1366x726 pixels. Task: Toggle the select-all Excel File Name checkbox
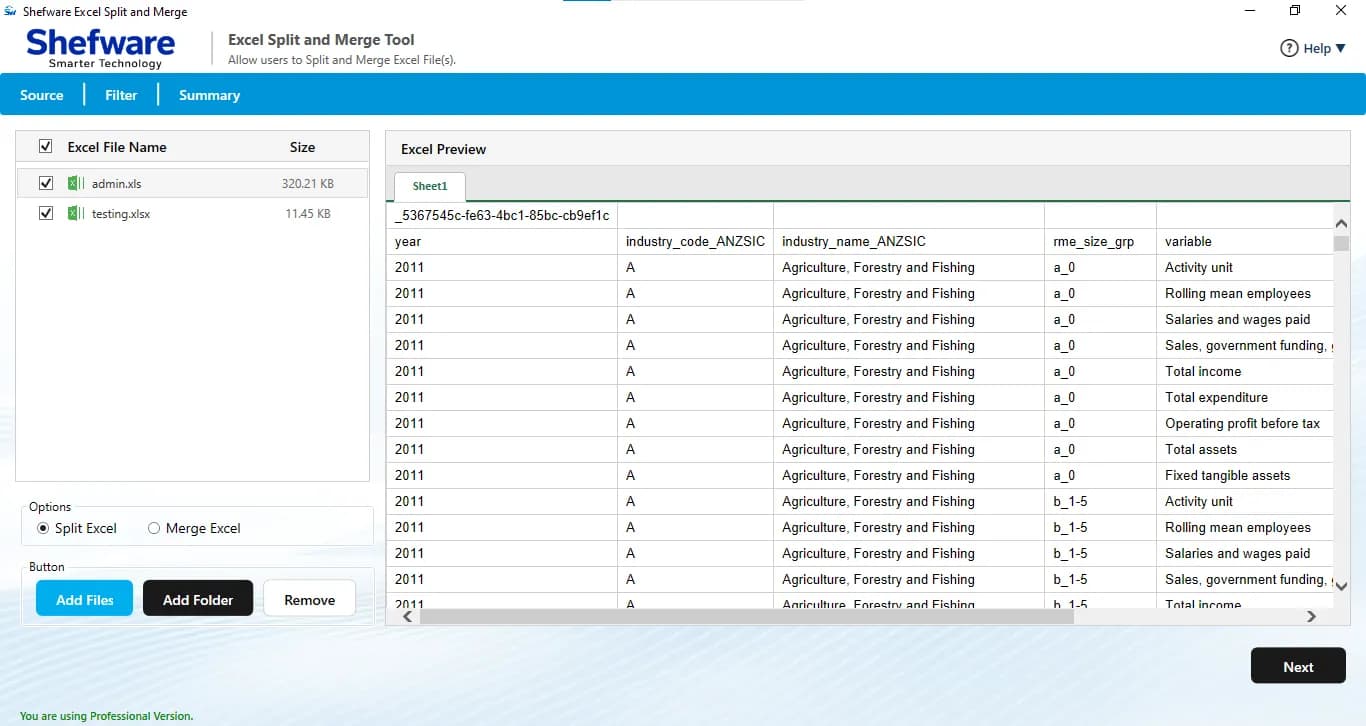point(45,147)
